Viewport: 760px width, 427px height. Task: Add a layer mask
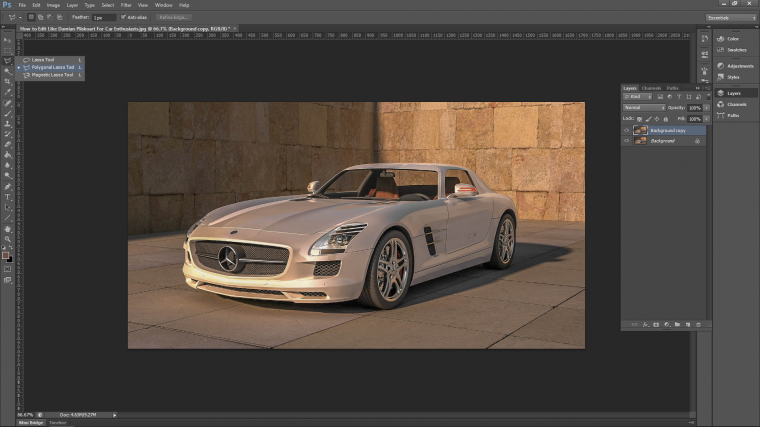[x=656, y=325]
